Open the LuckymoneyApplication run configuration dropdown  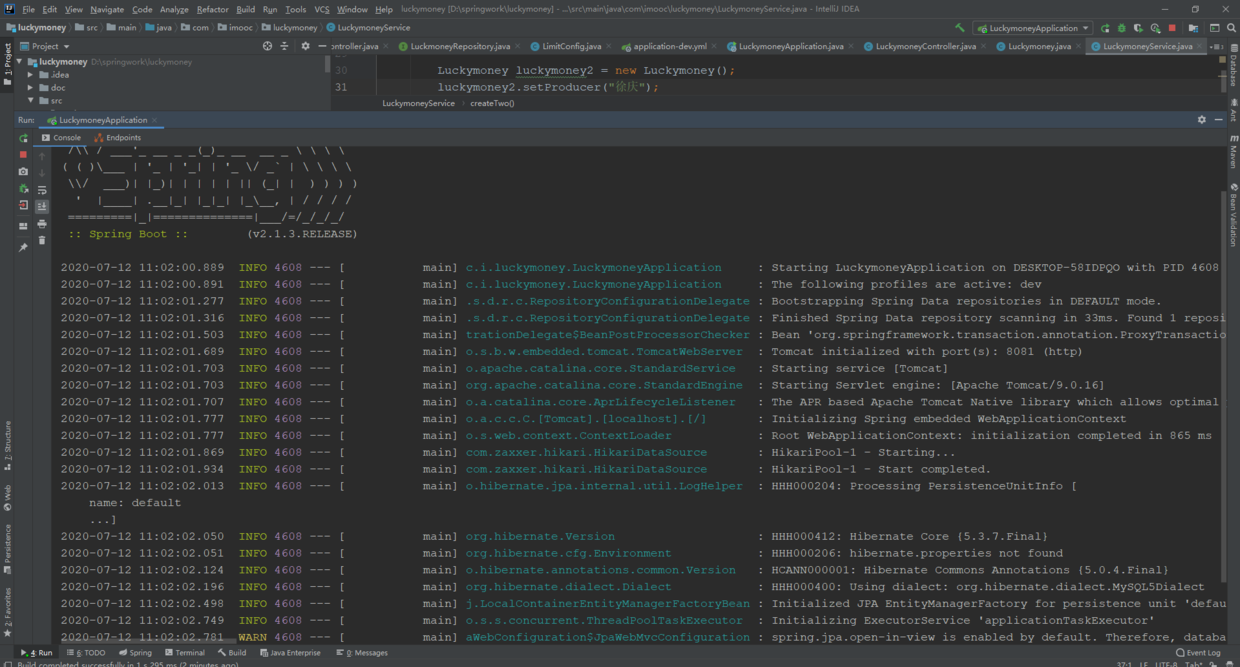tap(1033, 28)
